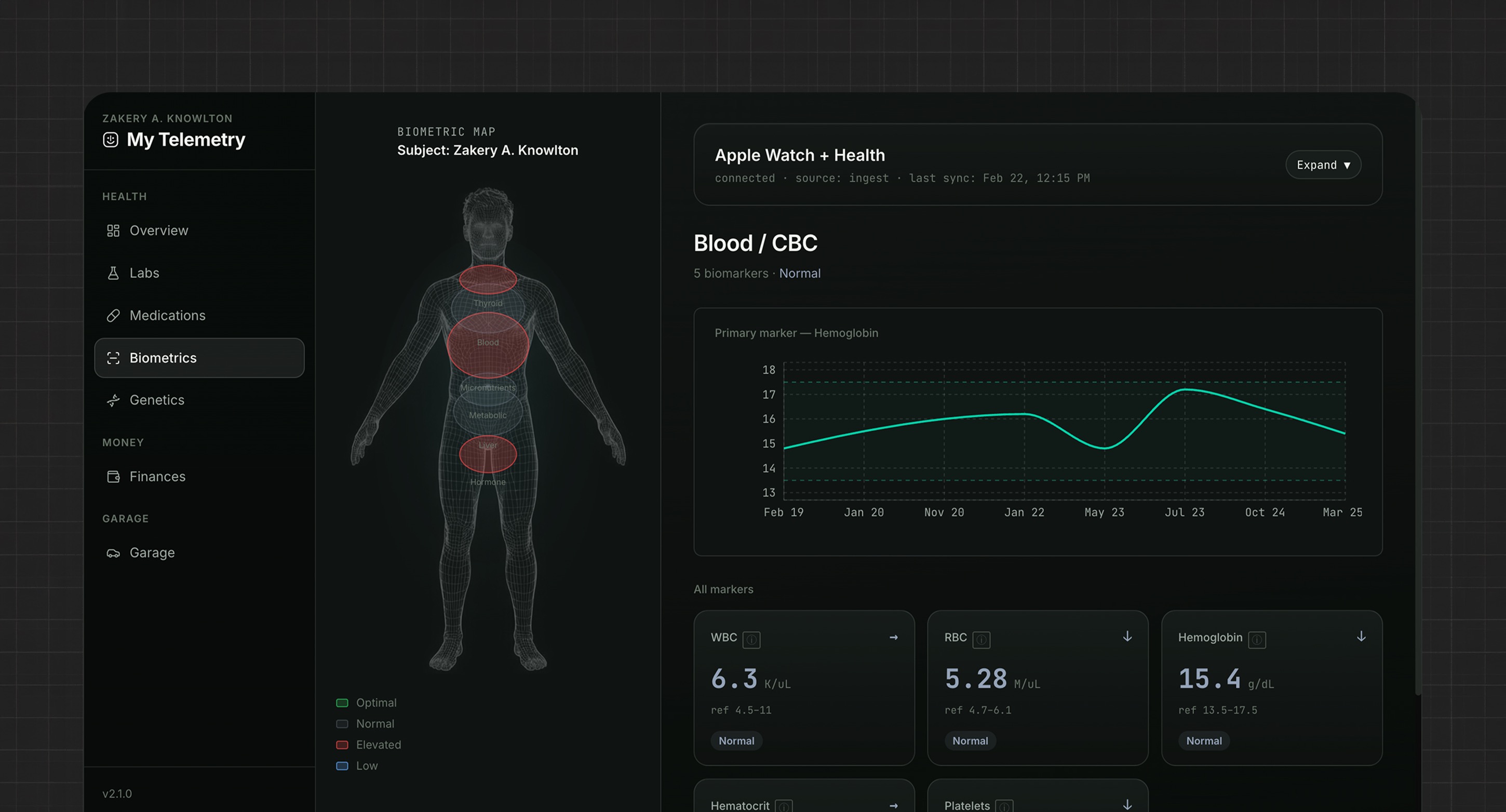Viewport: 1506px width, 812px height.
Task: Select Finances under the Money section
Action: 157,477
